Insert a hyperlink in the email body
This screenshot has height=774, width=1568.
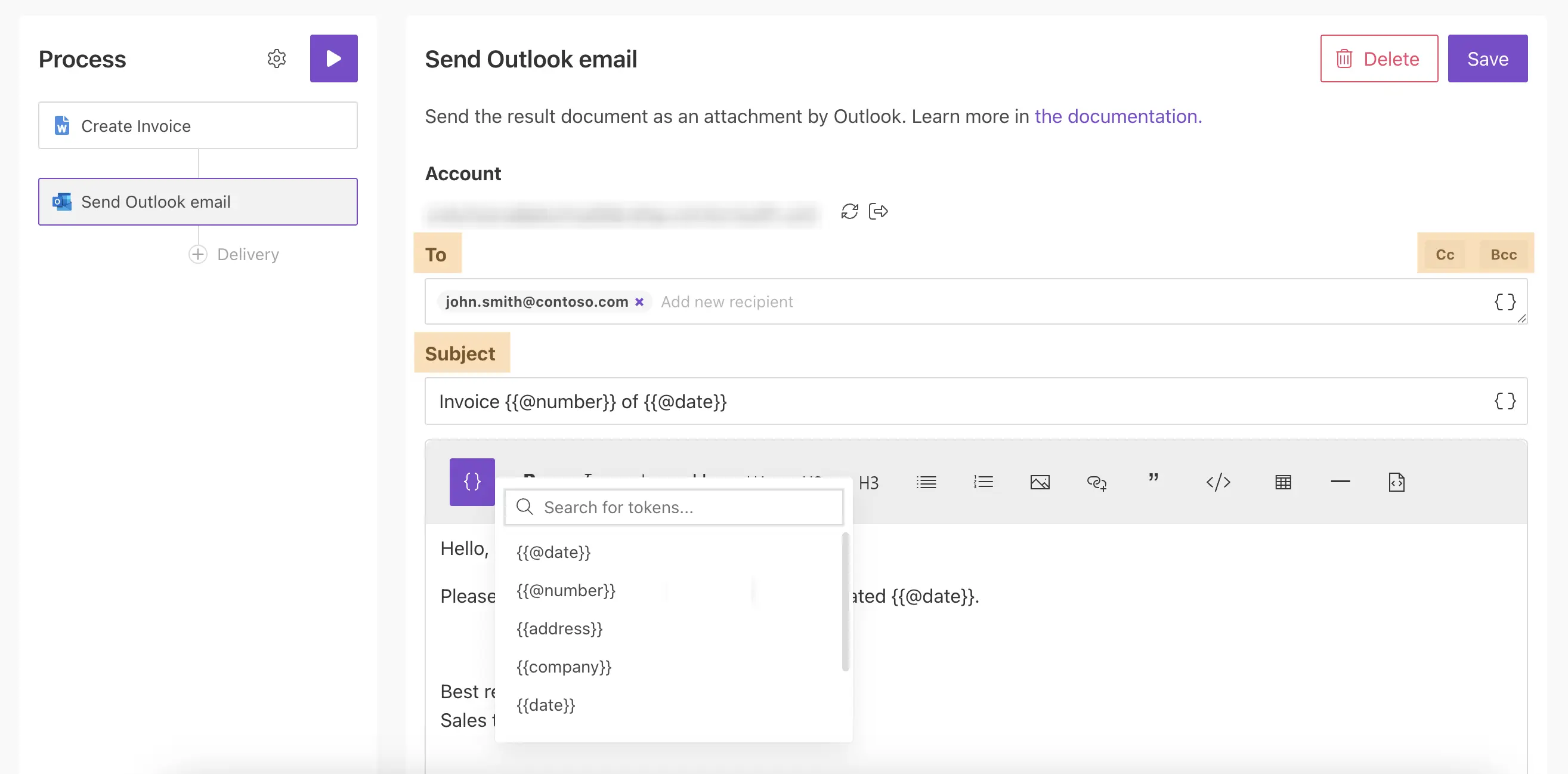point(1096,483)
